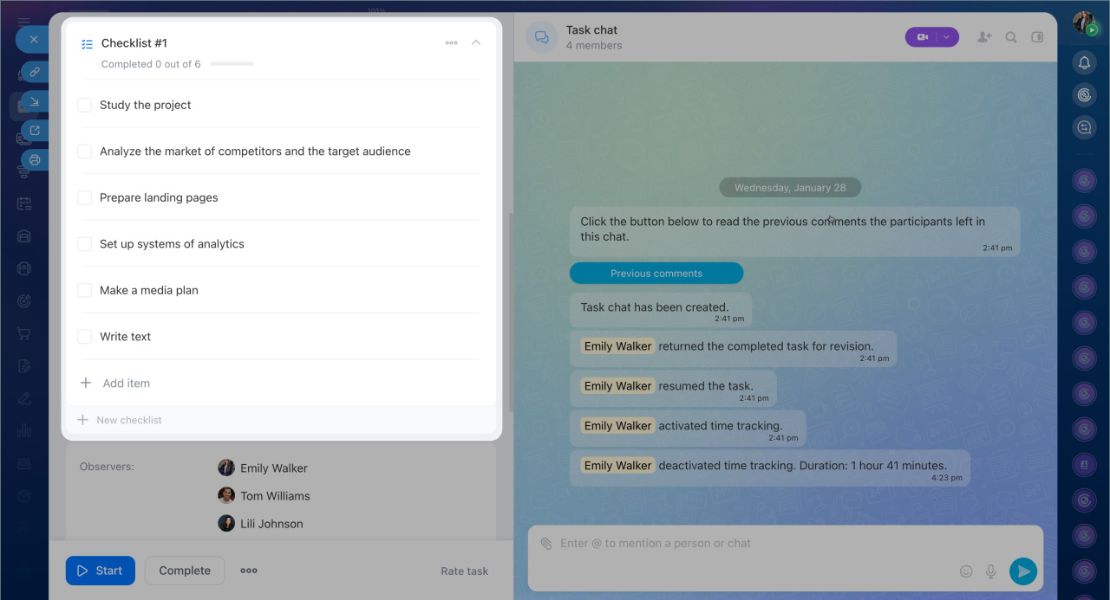
Task: Copy the task link with the chain icon
Action: tap(34, 72)
